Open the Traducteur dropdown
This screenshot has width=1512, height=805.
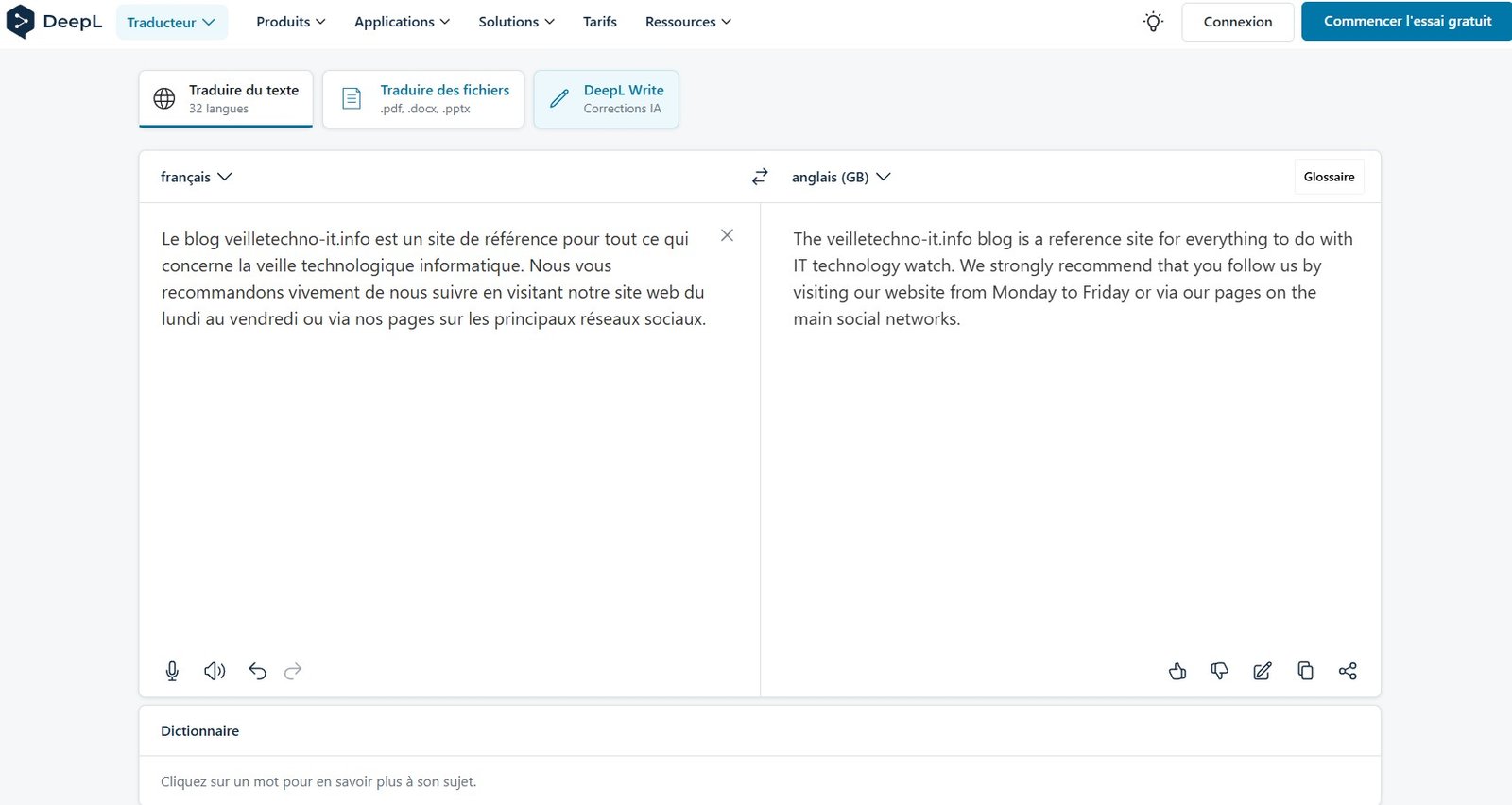[x=172, y=22]
